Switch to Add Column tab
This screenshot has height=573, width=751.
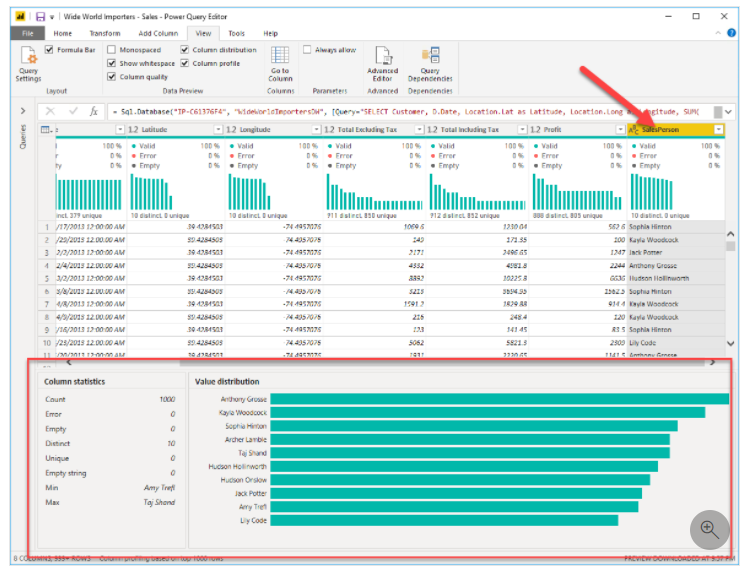[x=158, y=33]
